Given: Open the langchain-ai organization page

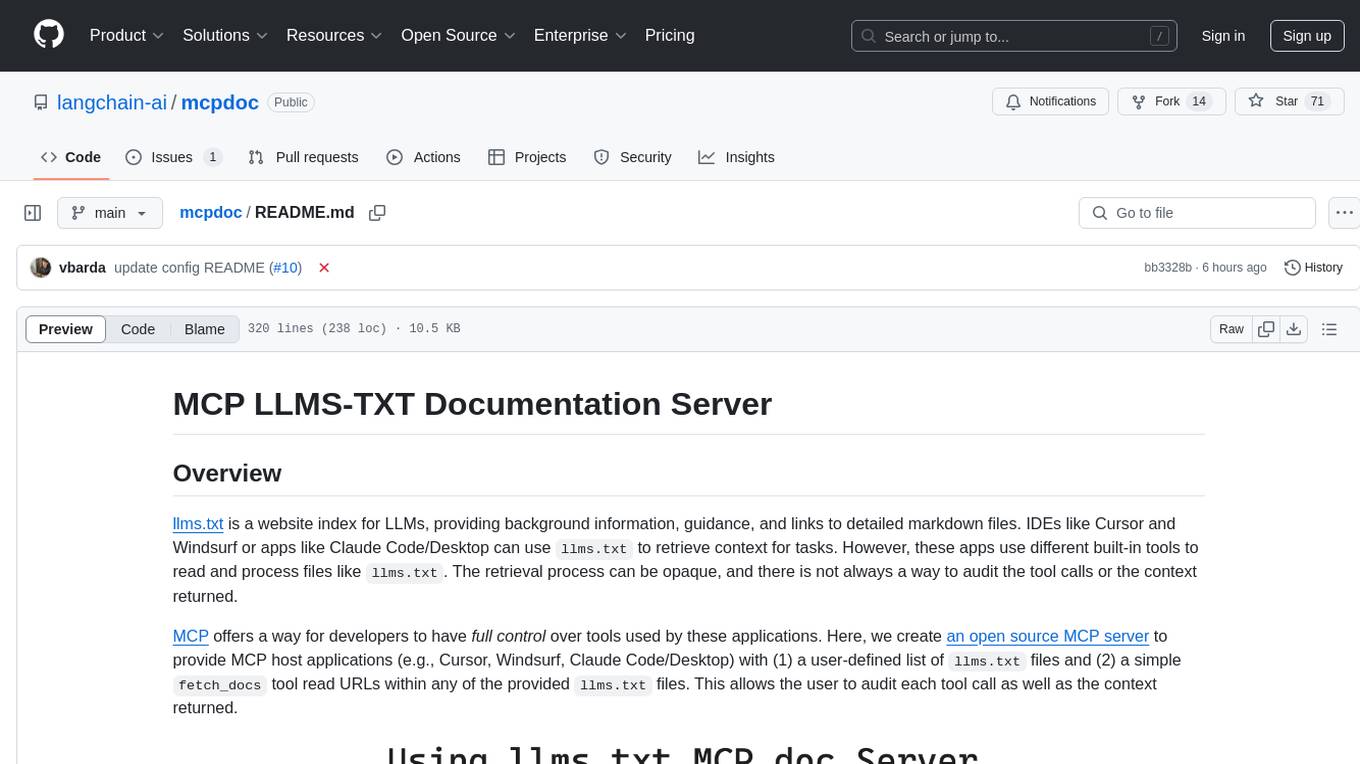Looking at the screenshot, I should click(112, 102).
